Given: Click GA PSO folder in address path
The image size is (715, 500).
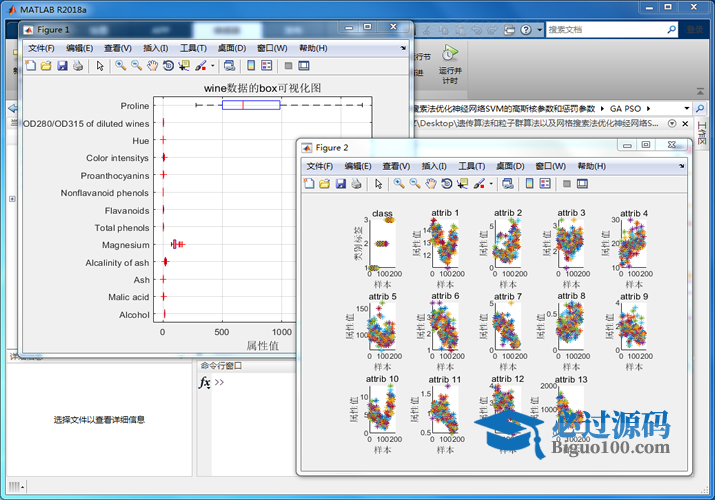Looking at the screenshot, I should 625,108.
